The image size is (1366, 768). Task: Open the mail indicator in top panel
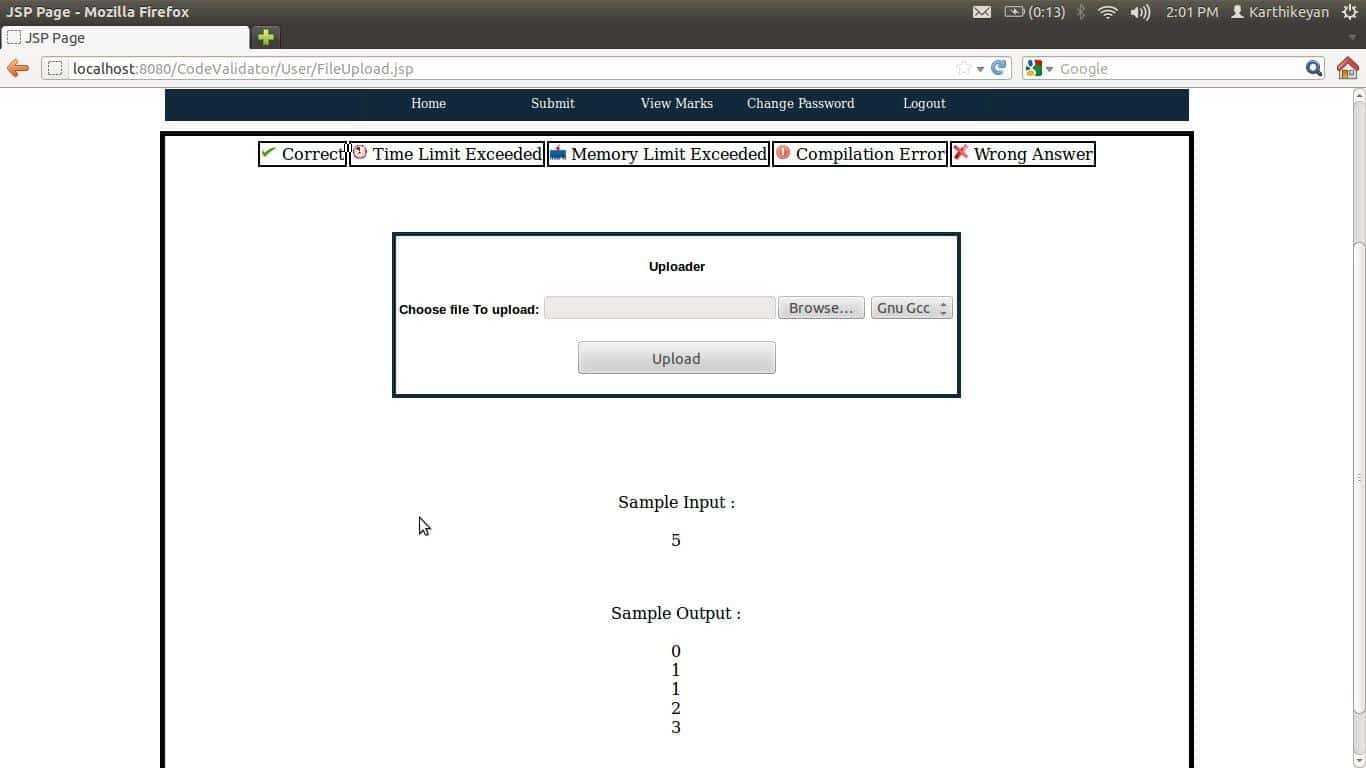(x=982, y=12)
